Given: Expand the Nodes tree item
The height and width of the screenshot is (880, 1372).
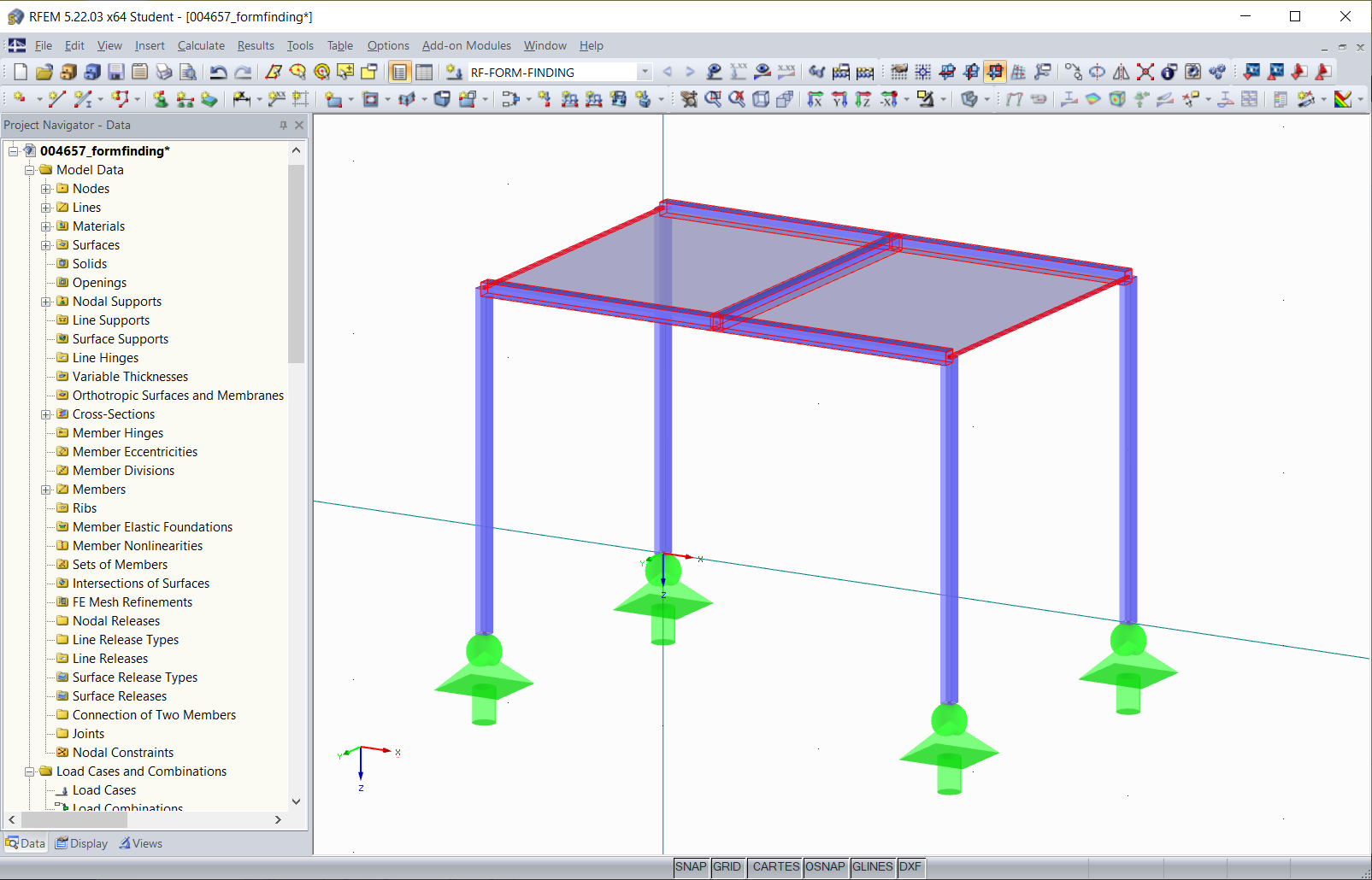Looking at the screenshot, I should [47, 188].
